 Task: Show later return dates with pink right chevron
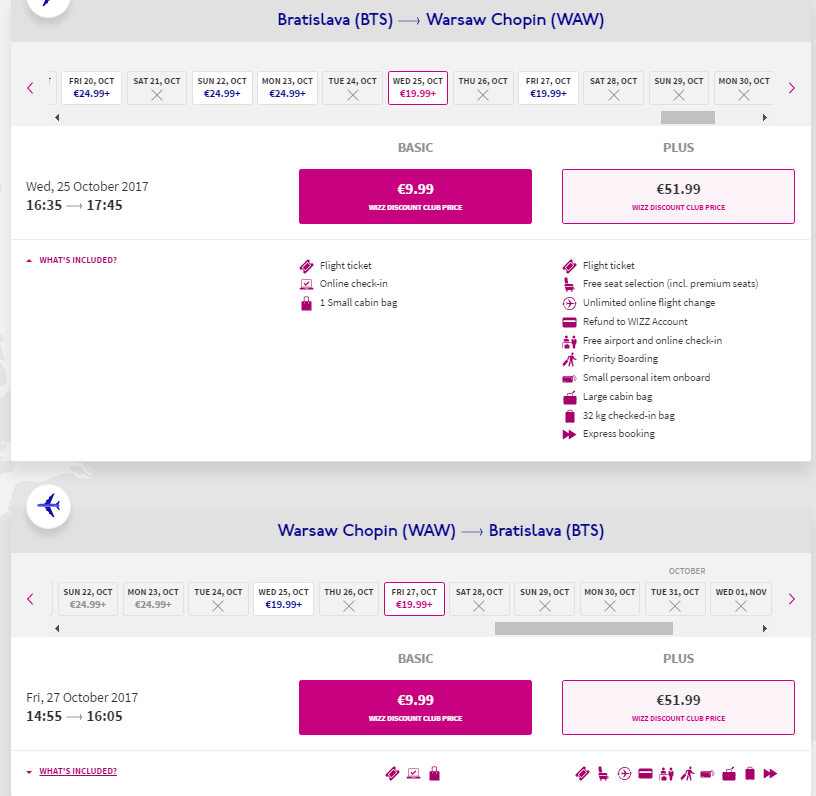pyautogui.click(x=792, y=599)
